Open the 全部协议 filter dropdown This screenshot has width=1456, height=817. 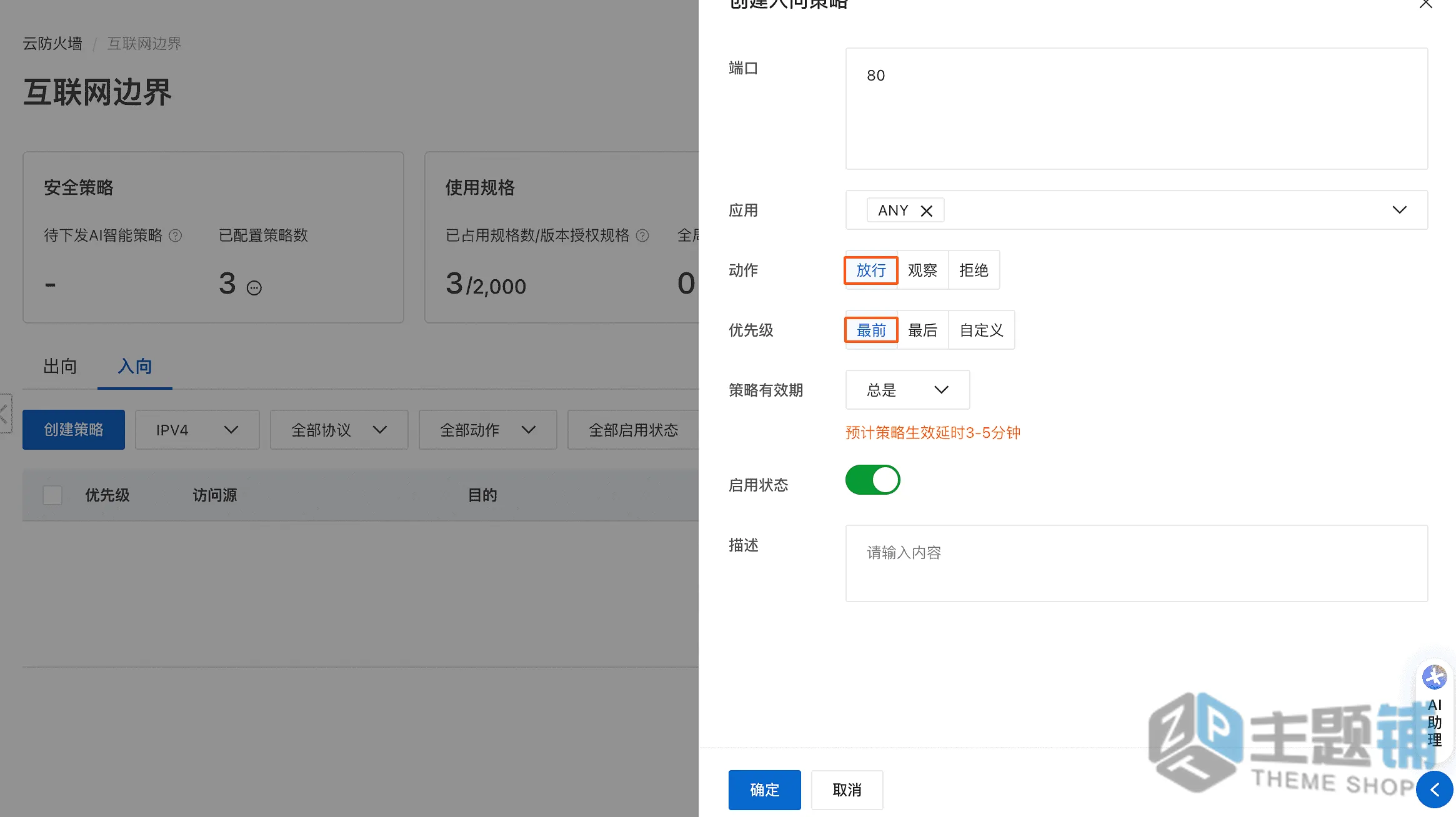tap(339, 430)
